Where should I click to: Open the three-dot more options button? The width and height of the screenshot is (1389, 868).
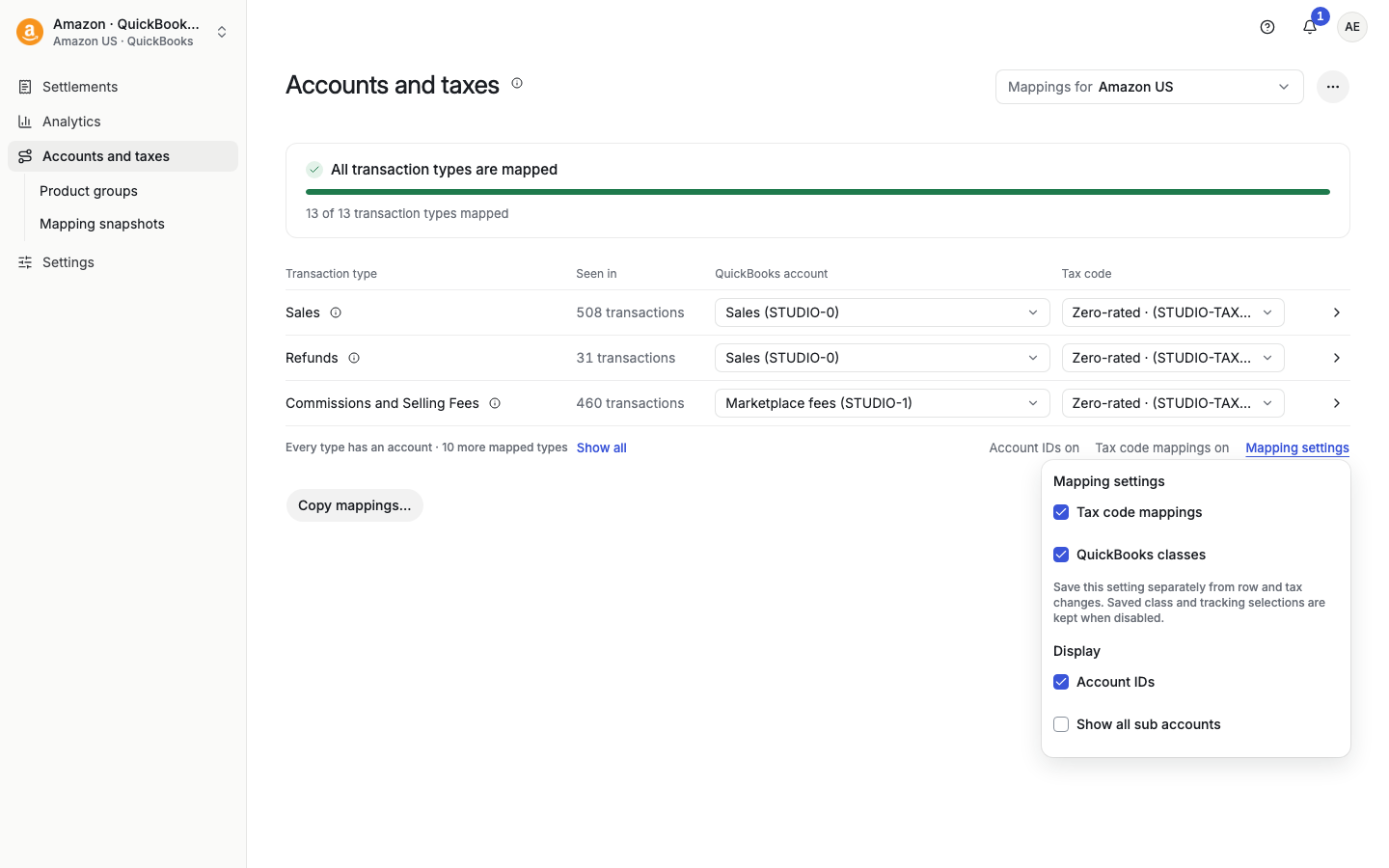(1333, 87)
